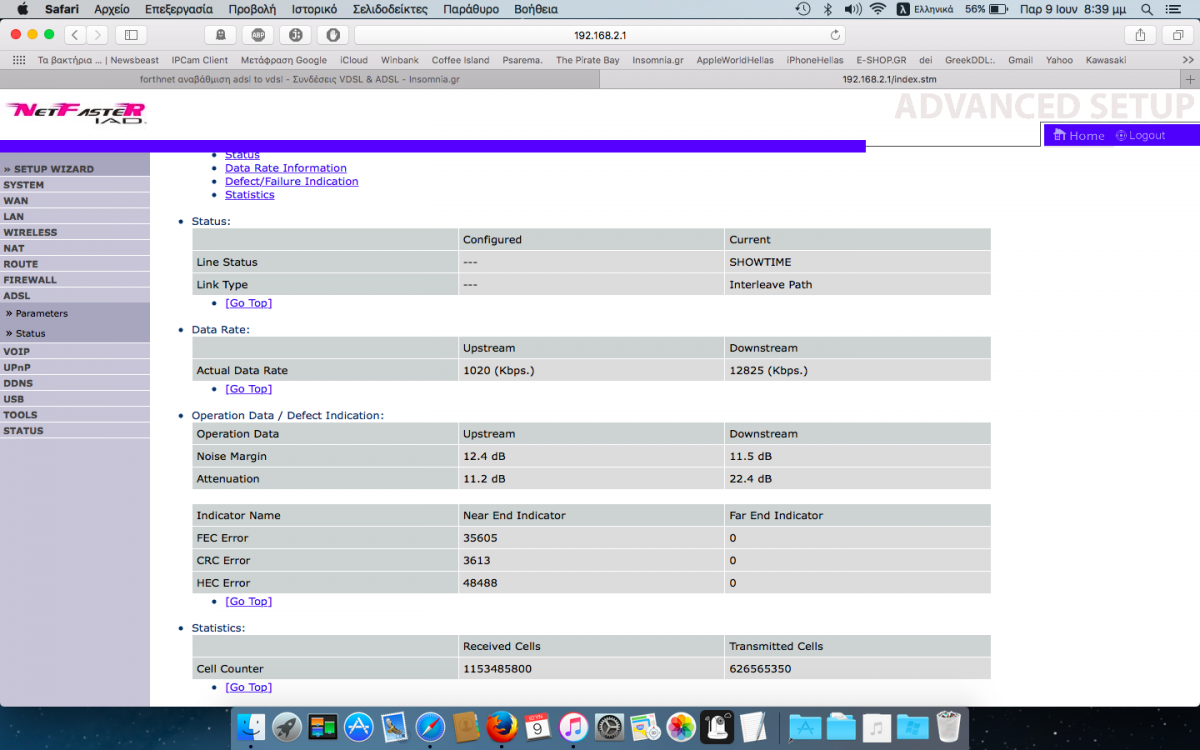Follow the Statistics anchor link

coord(249,194)
